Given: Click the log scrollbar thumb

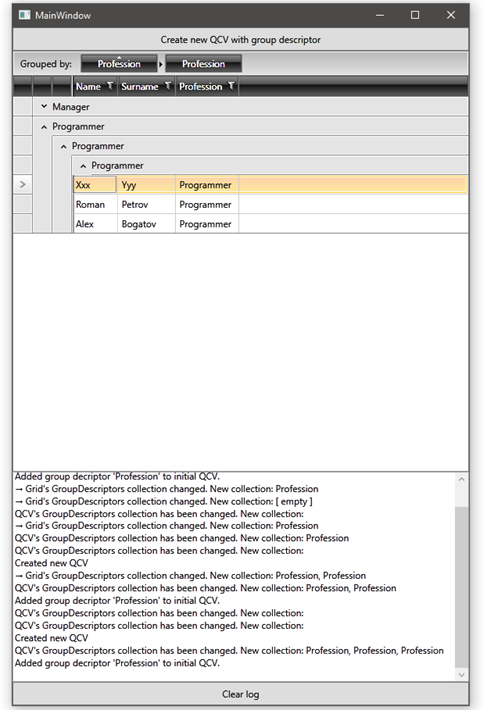Looking at the screenshot, I should (461, 587).
